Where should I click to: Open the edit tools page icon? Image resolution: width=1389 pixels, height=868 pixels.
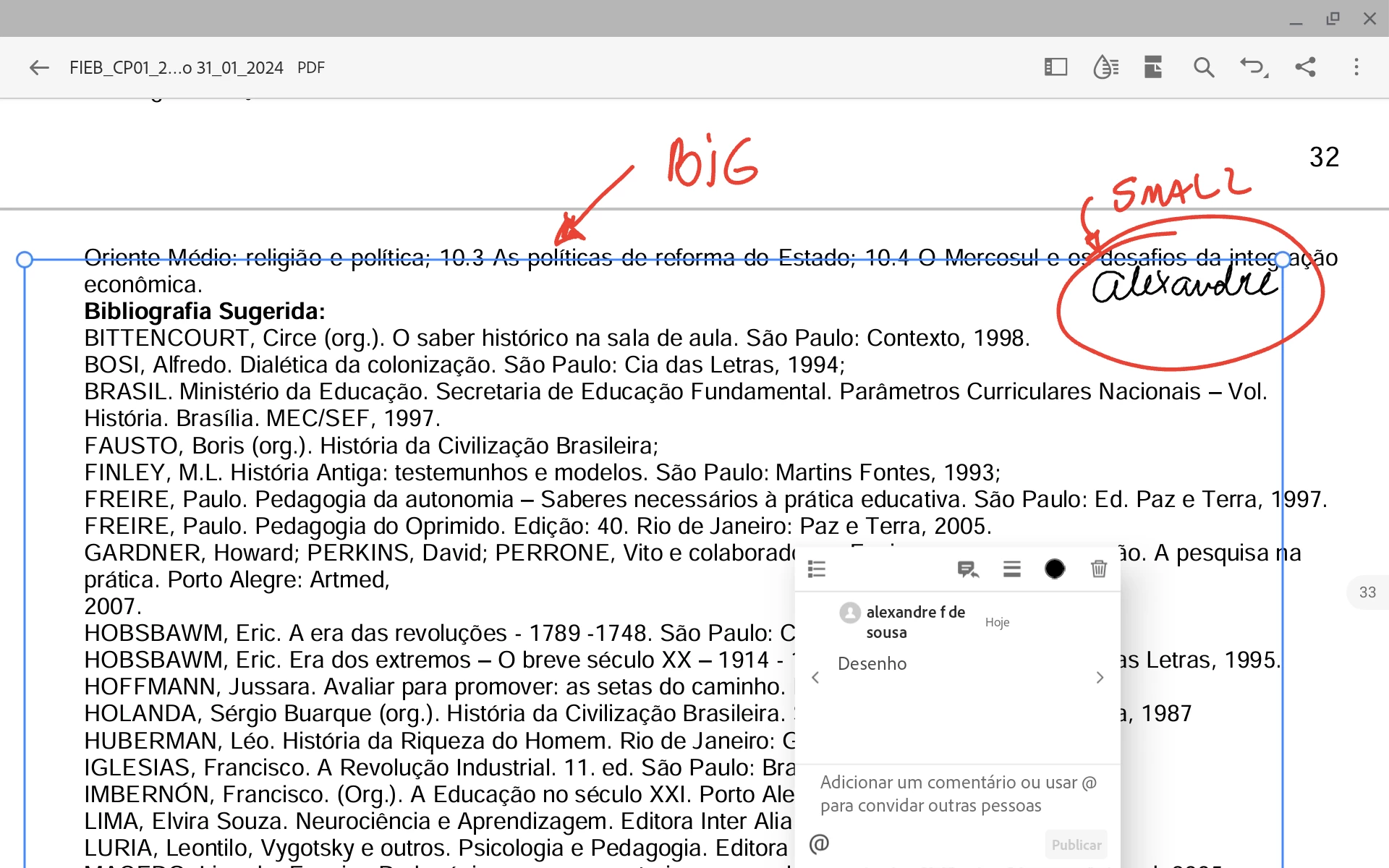pos(1153,67)
